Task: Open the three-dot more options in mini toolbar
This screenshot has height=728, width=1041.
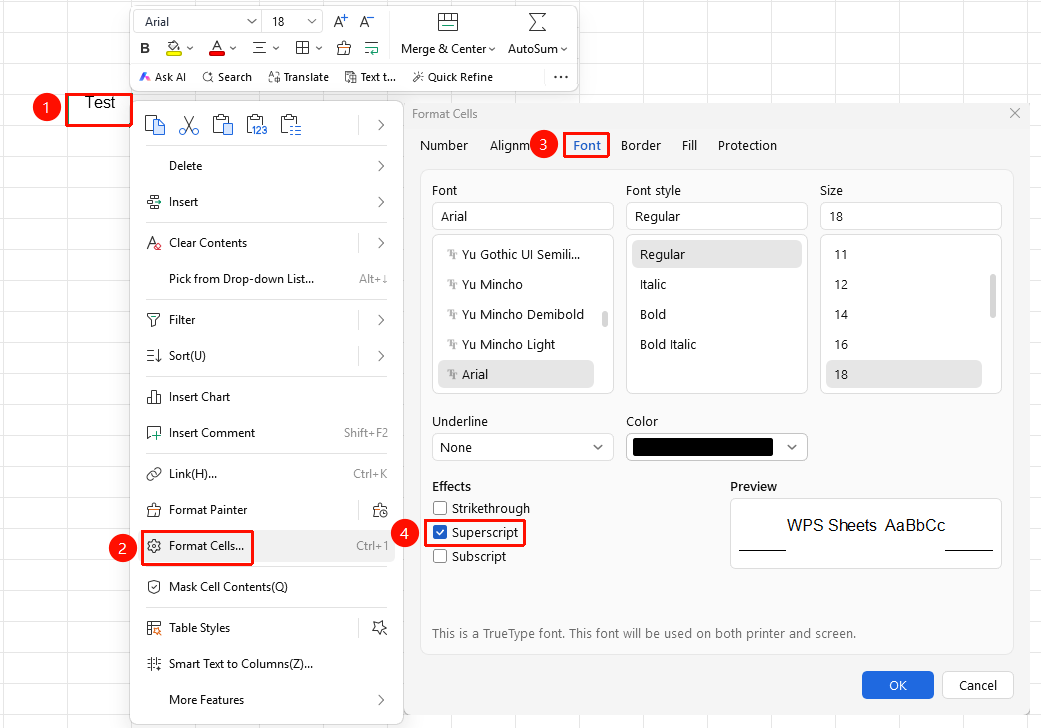Action: [x=561, y=77]
